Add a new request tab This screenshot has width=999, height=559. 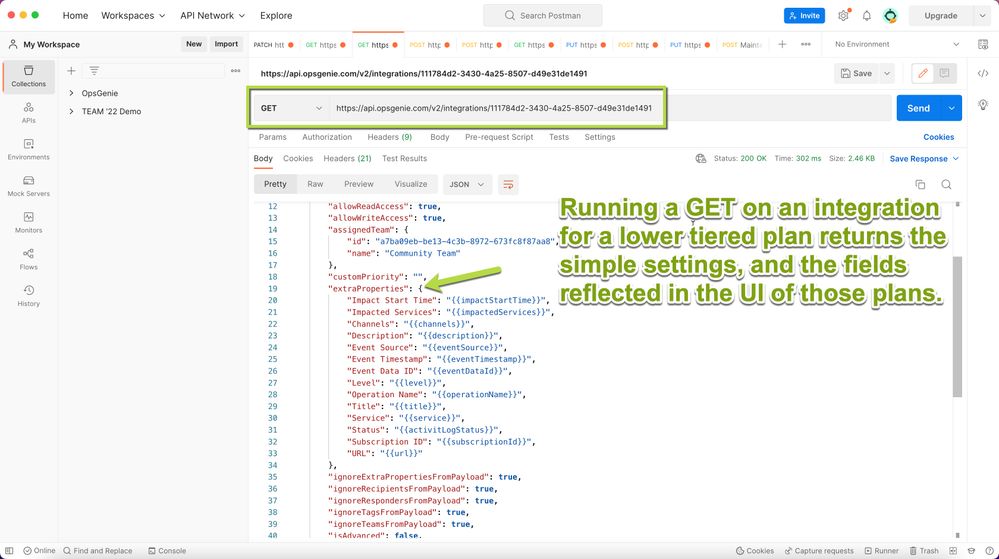coord(782,44)
